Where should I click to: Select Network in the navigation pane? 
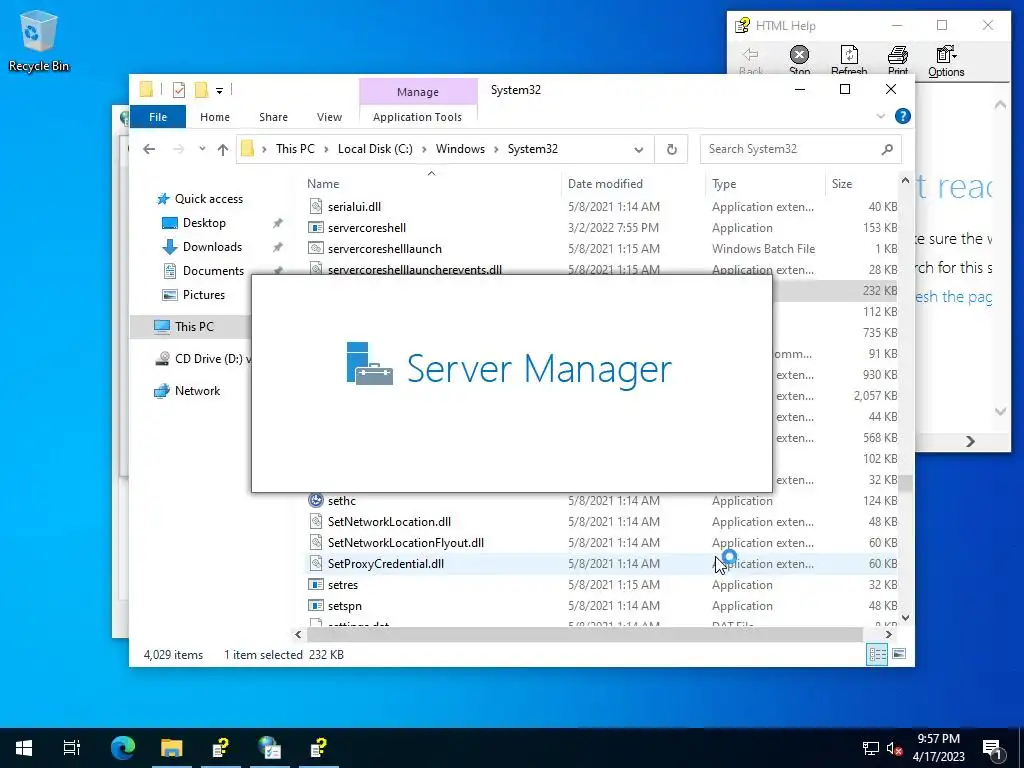[197, 391]
